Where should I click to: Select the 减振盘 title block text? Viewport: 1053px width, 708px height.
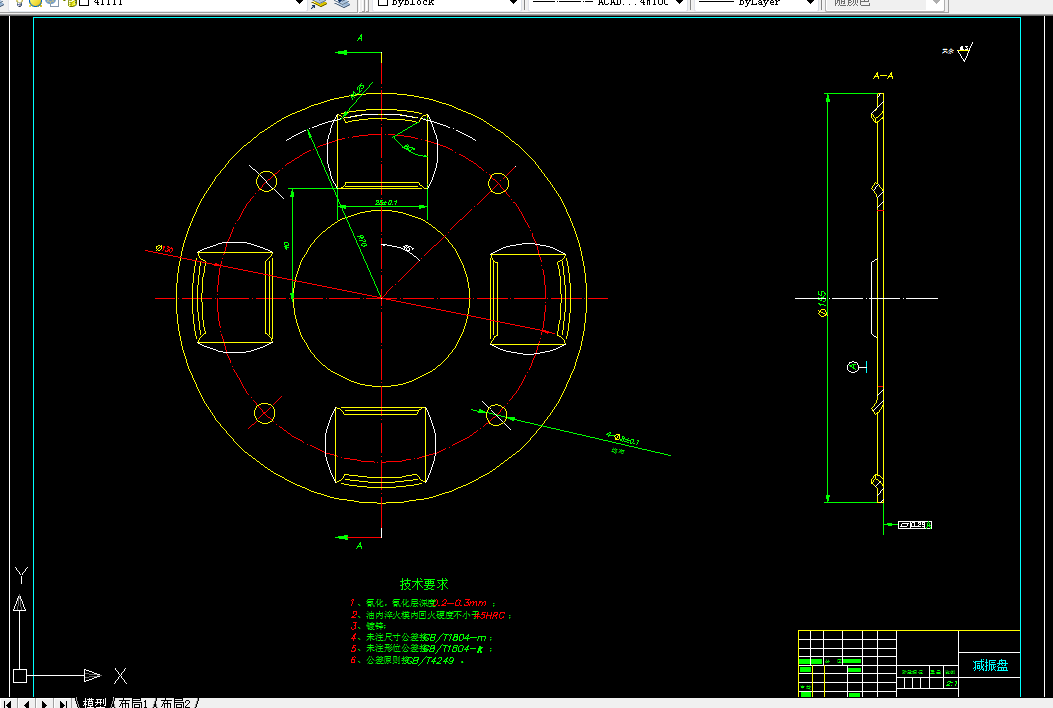click(x=991, y=666)
